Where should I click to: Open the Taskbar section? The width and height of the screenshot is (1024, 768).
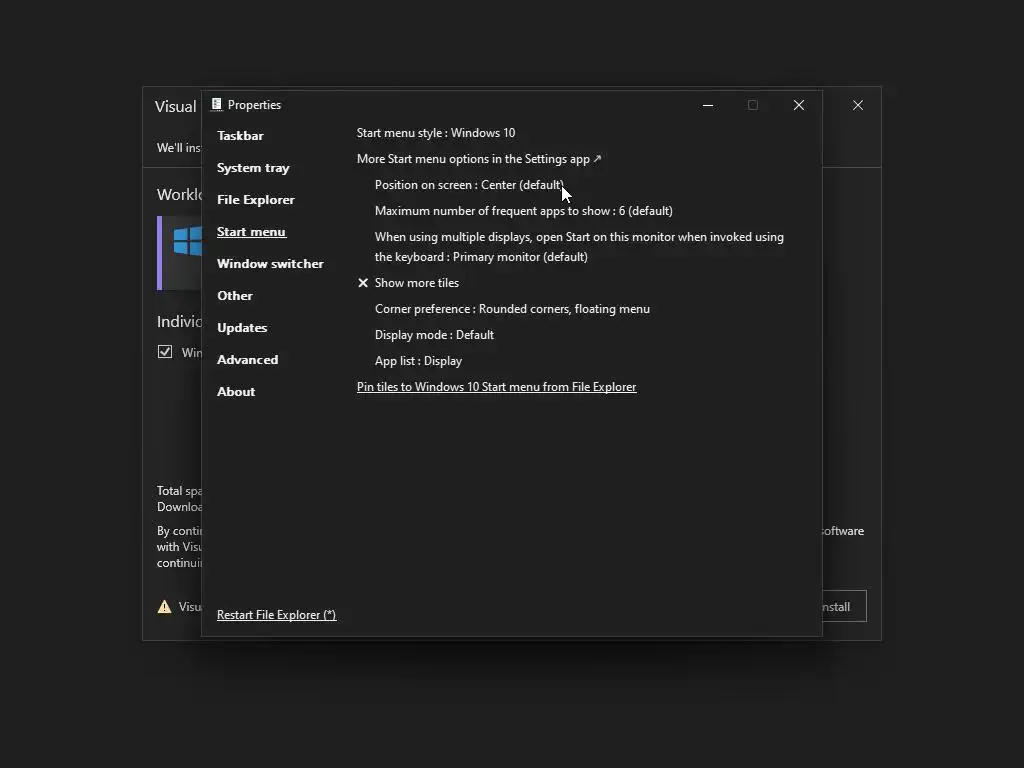[240, 136]
